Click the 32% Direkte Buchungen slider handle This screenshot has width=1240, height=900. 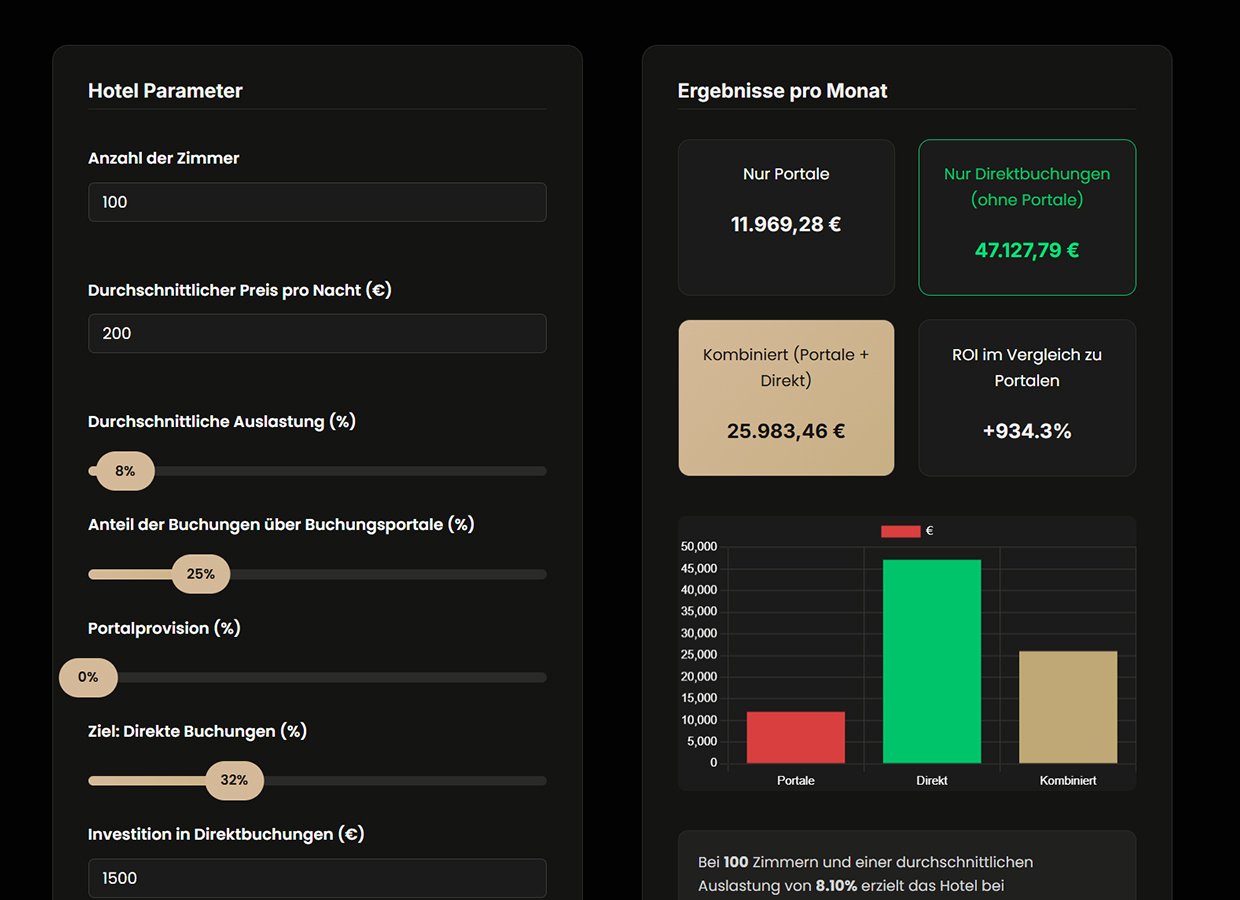click(x=234, y=780)
